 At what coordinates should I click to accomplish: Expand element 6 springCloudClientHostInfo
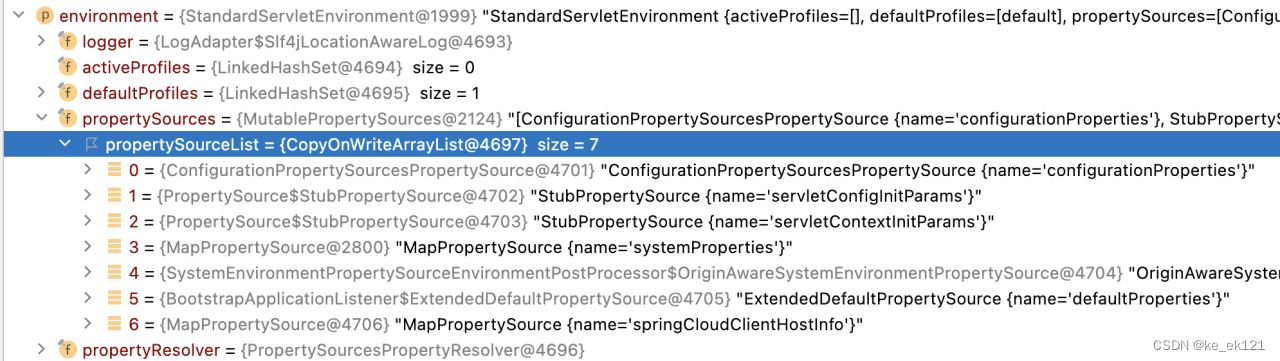[90, 324]
